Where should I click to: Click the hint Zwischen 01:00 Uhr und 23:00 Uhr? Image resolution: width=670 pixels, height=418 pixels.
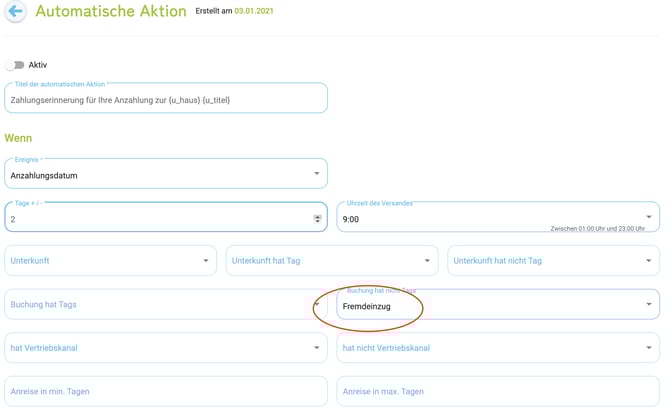click(x=597, y=229)
